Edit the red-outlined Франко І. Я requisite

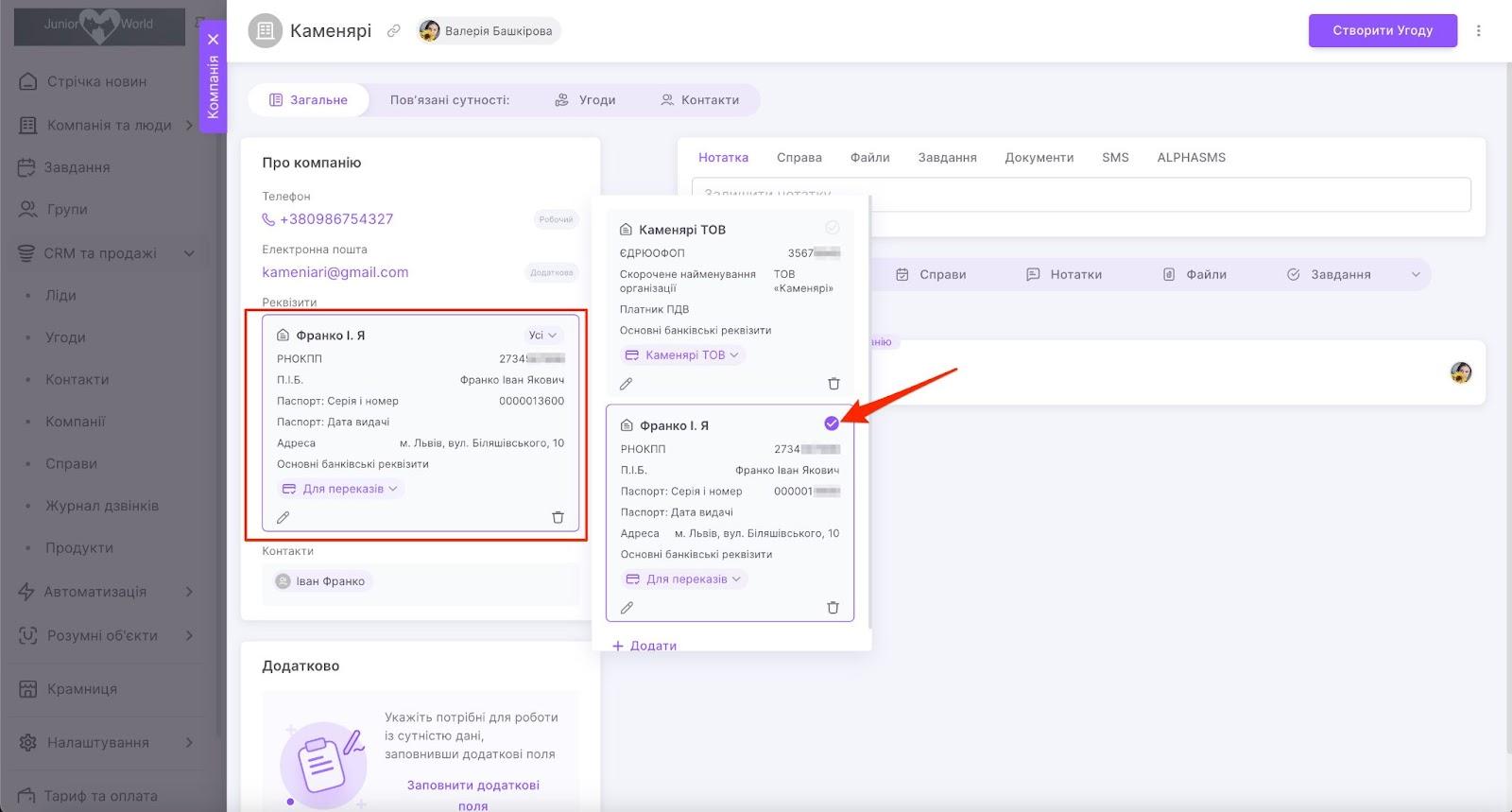pos(283,517)
